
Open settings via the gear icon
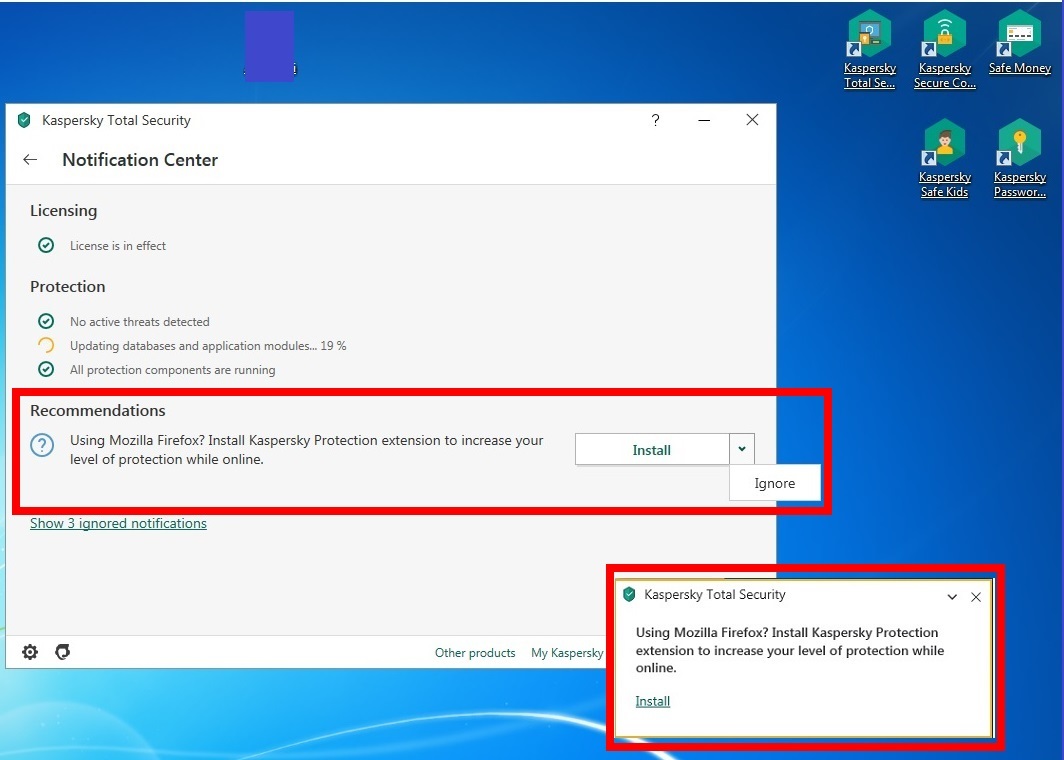pyautogui.click(x=30, y=652)
